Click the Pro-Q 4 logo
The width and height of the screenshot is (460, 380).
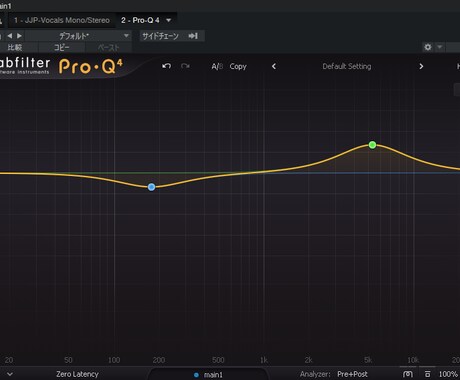pos(91,66)
